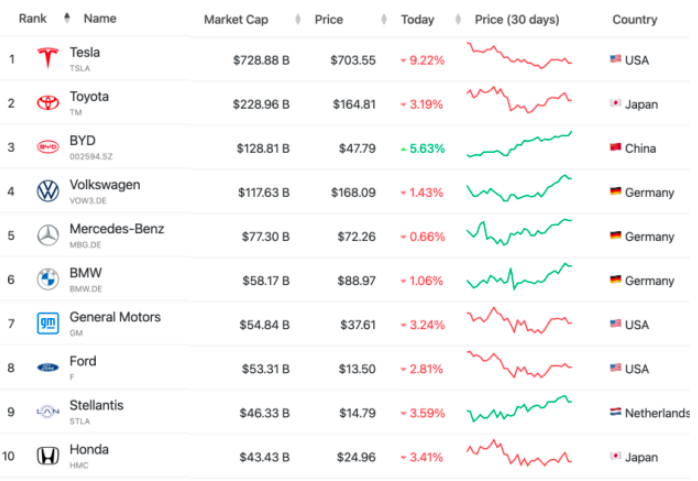The image size is (698, 481).
Task: Click the BYD logo icon
Action: pos(47,147)
